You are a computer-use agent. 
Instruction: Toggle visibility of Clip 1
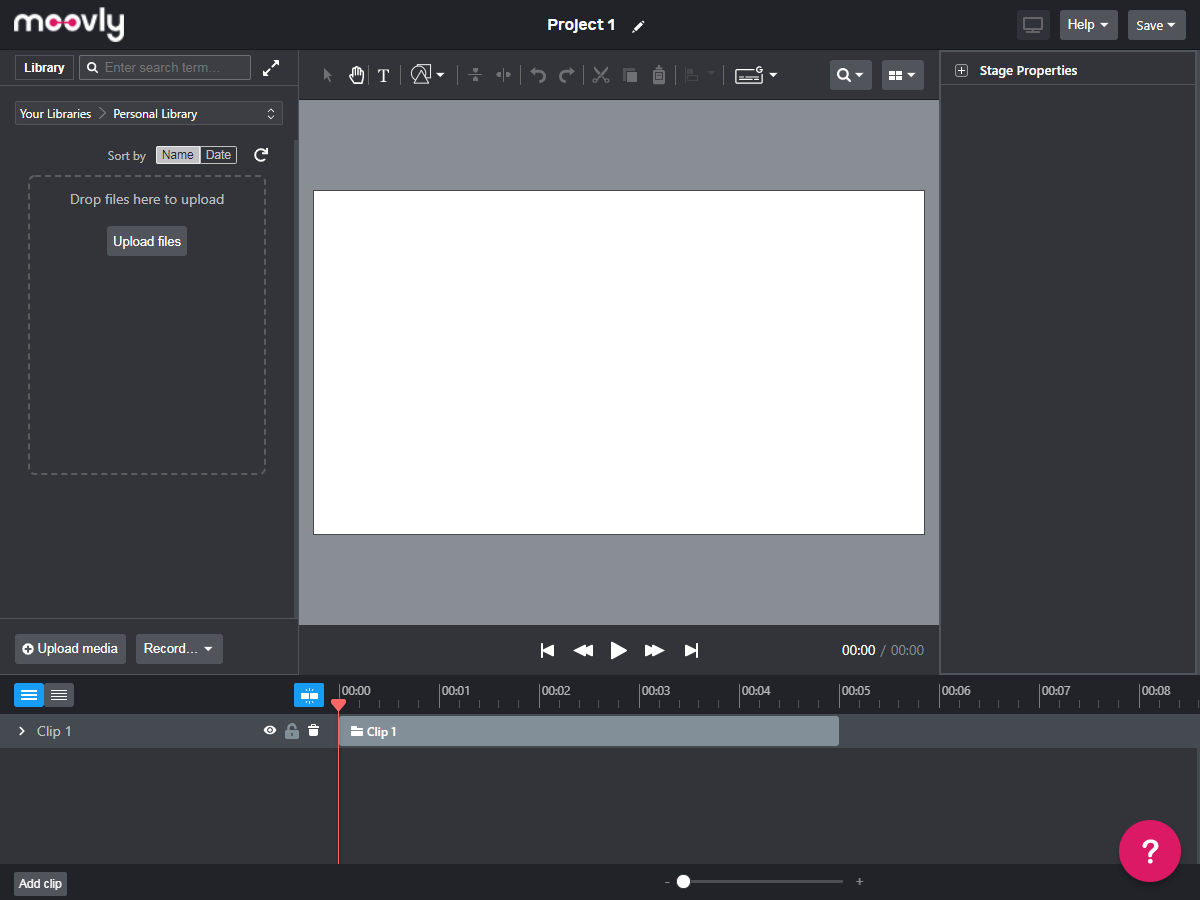click(x=270, y=731)
